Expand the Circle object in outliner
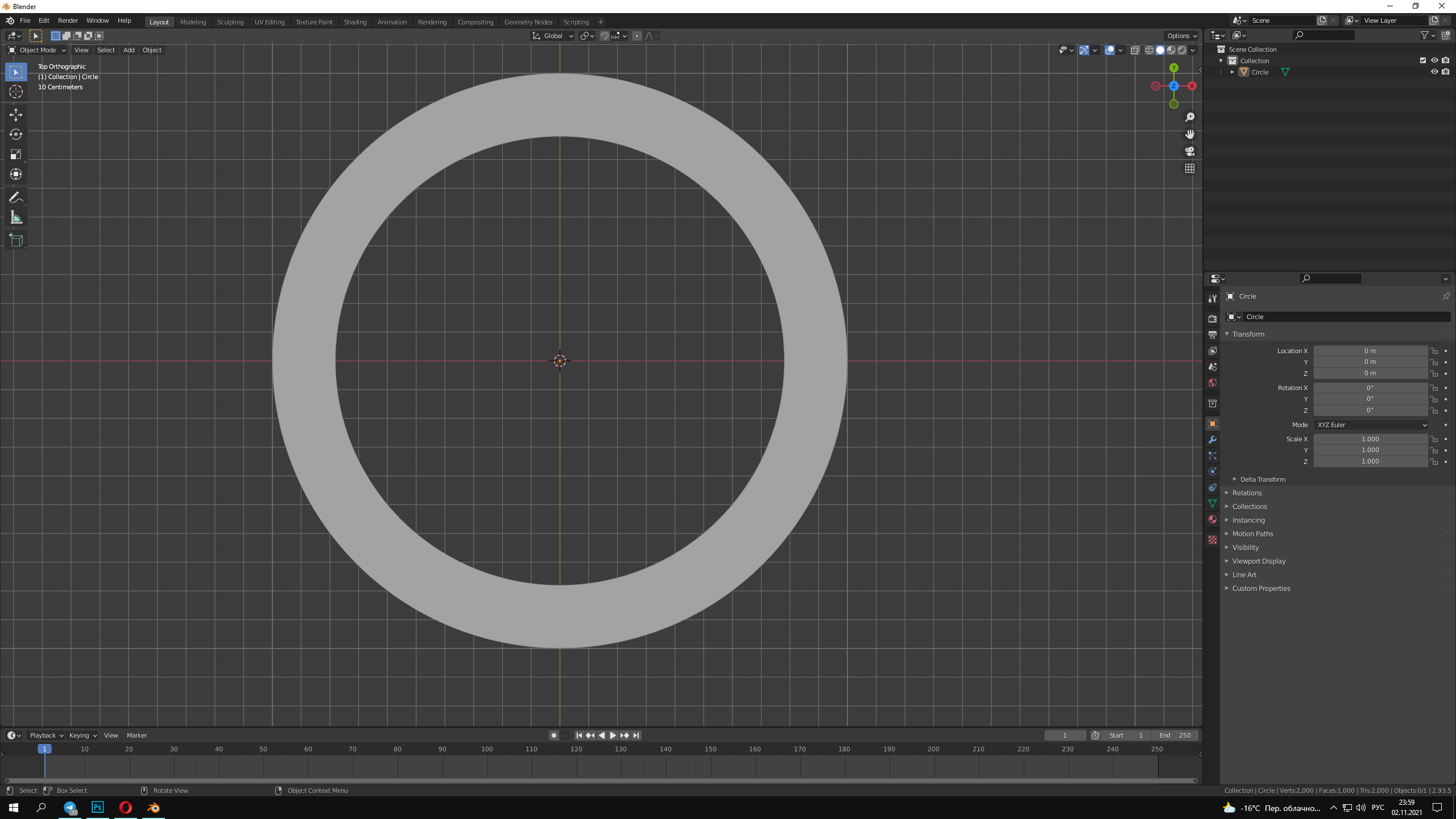The height and width of the screenshot is (819, 1456). click(1232, 72)
